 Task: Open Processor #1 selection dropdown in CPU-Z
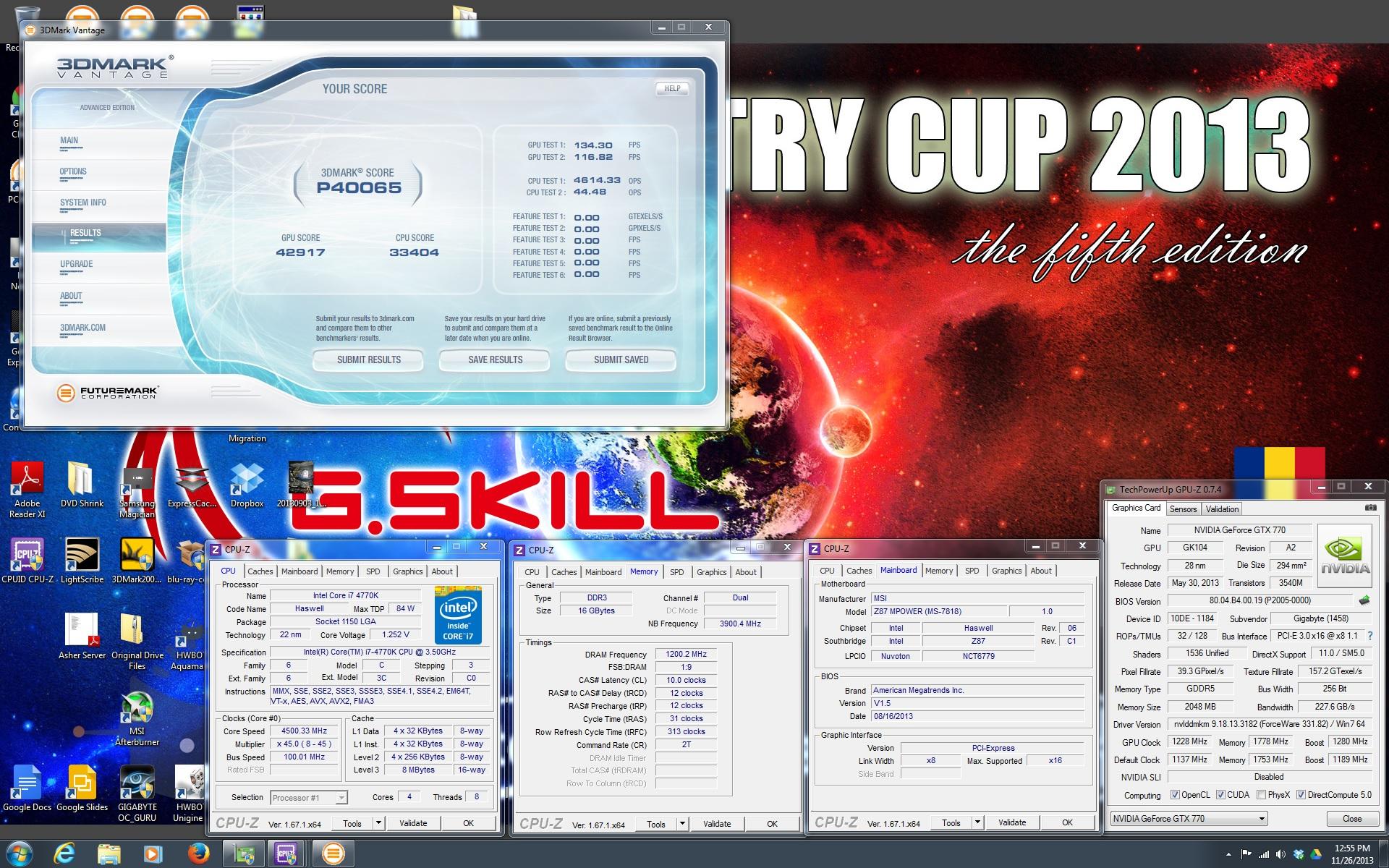(x=309, y=798)
